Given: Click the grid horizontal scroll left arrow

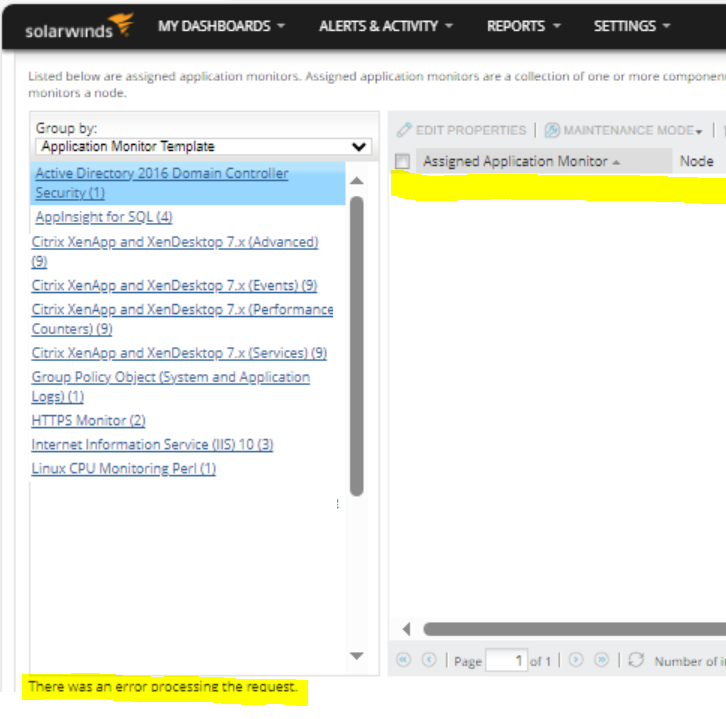Looking at the screenshot, I should tap(407, 629).
